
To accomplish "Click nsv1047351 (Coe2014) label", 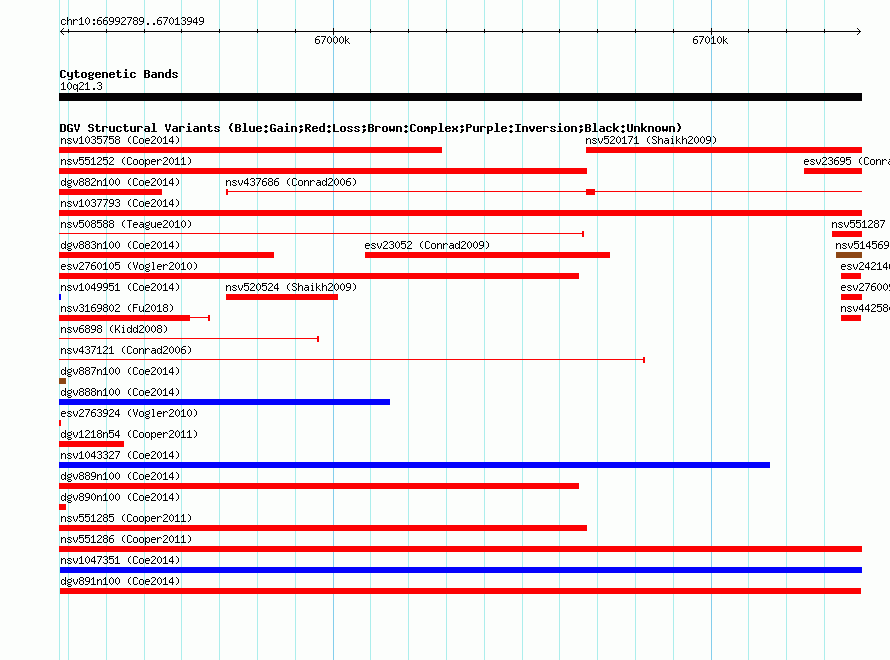I will click(120, 560).
